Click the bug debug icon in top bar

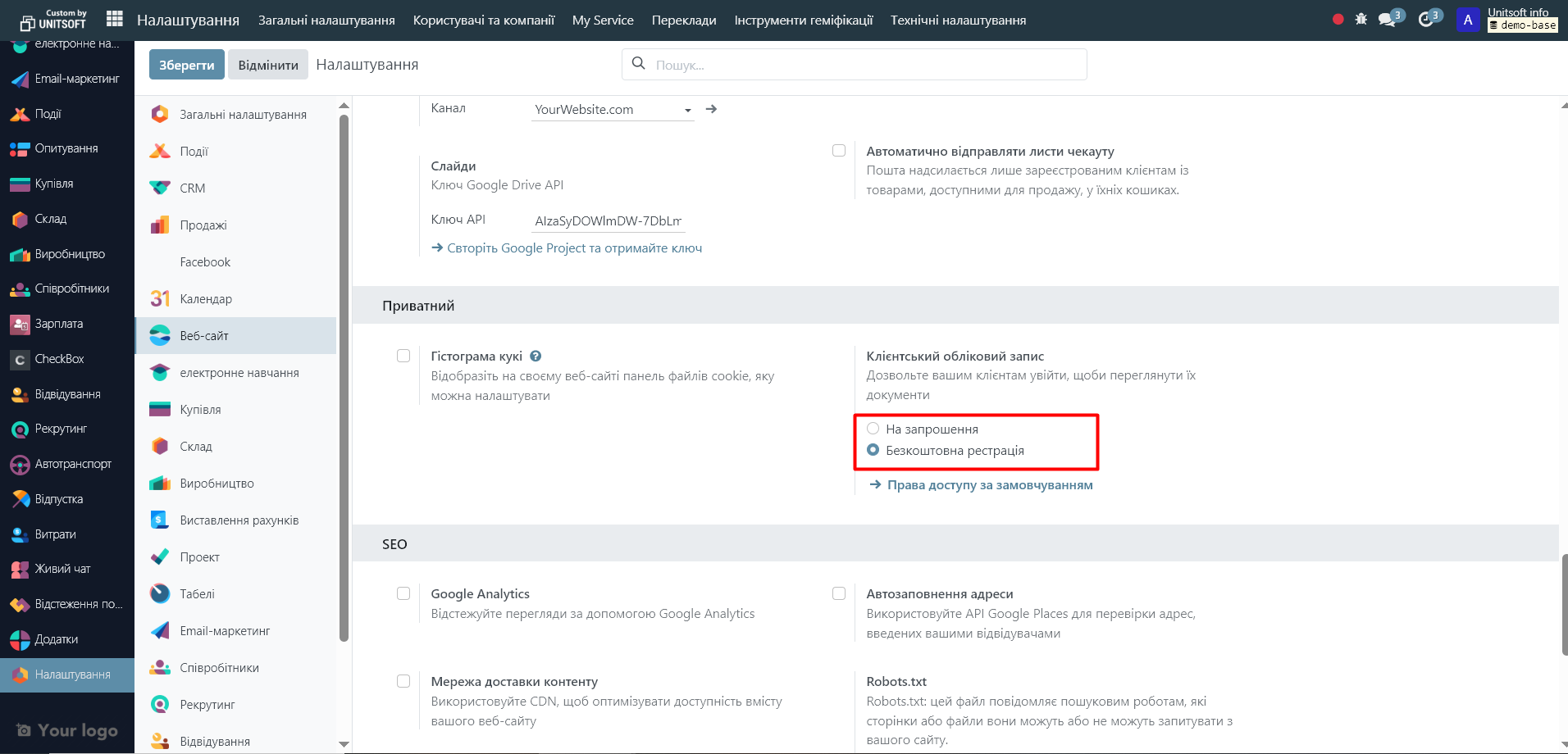[1361, 19]
